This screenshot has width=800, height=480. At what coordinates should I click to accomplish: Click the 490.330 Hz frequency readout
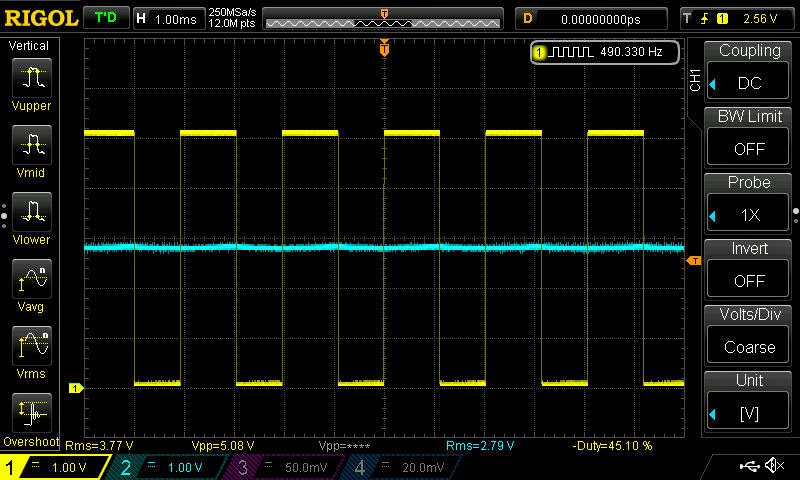point(631,52)
